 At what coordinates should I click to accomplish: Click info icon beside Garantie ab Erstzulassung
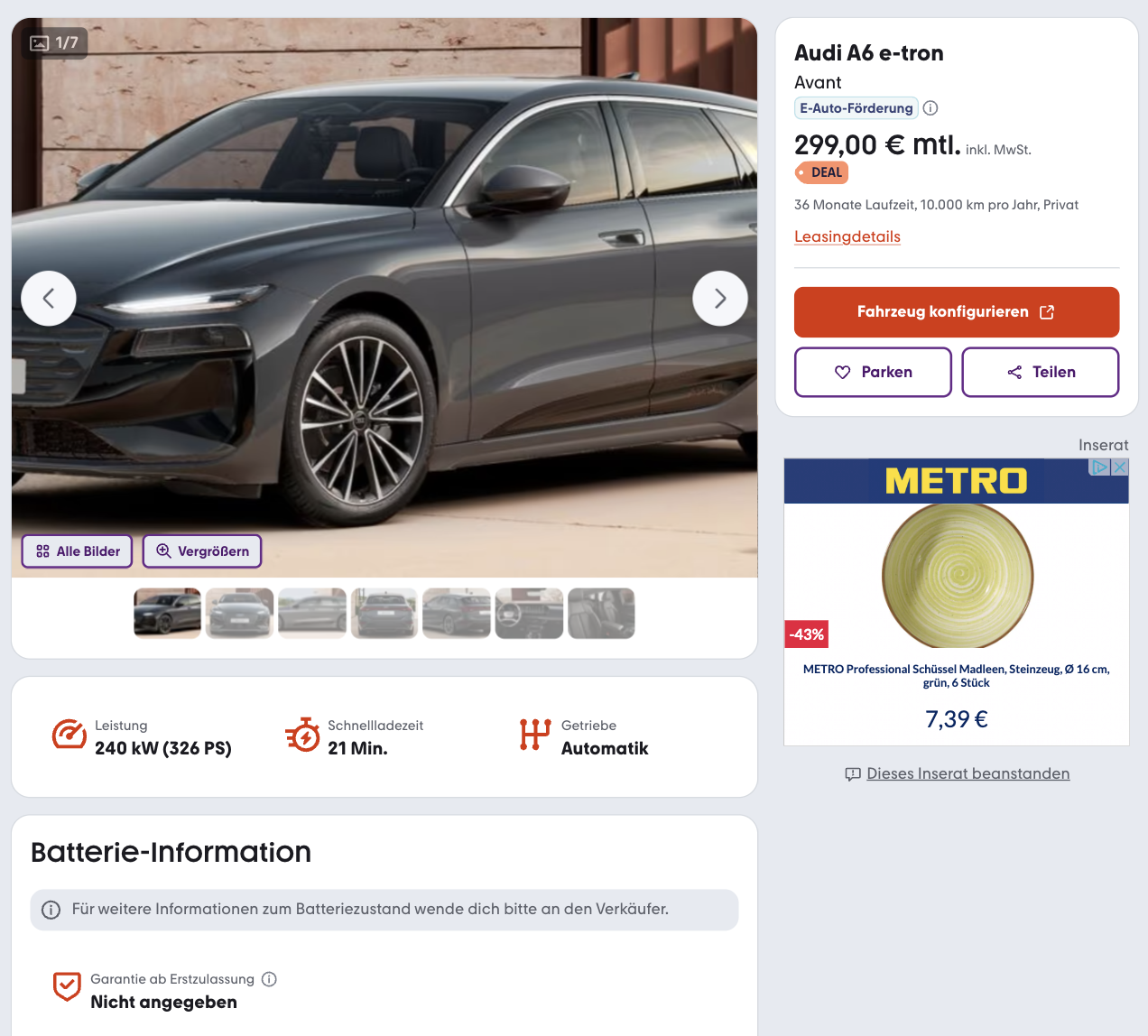tap(269, 979)
